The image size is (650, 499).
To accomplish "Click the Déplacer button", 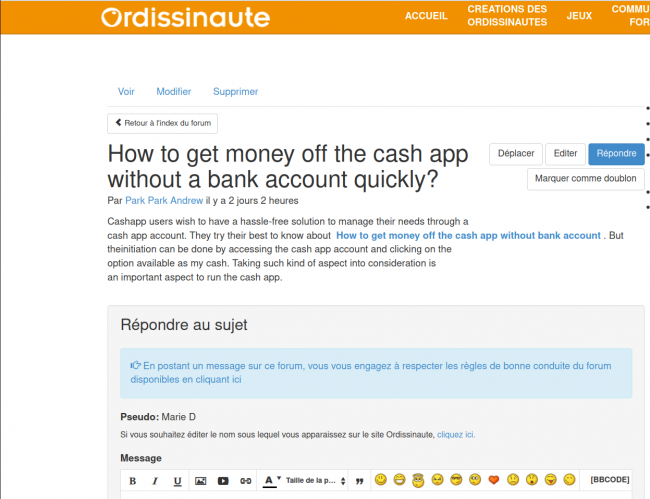I will click(516, 154).
